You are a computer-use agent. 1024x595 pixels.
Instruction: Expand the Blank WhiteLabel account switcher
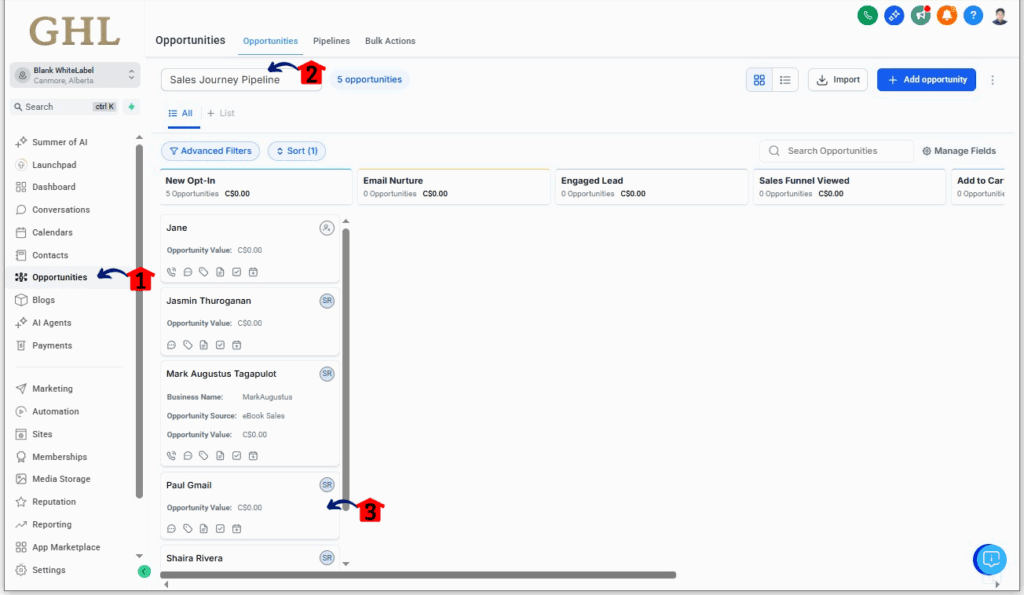[74, 75]
